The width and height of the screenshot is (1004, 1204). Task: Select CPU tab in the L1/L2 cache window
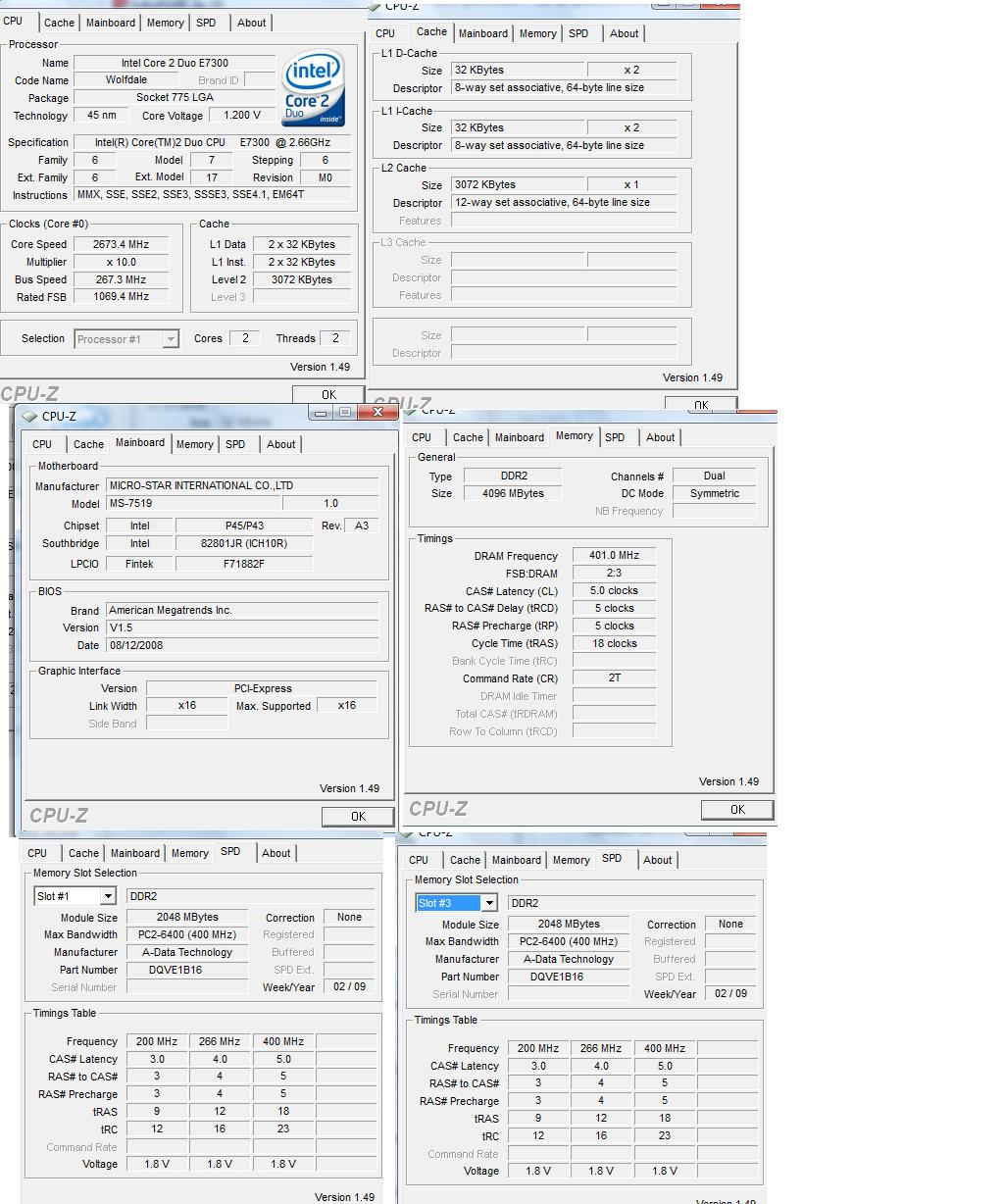pos(385,33)
